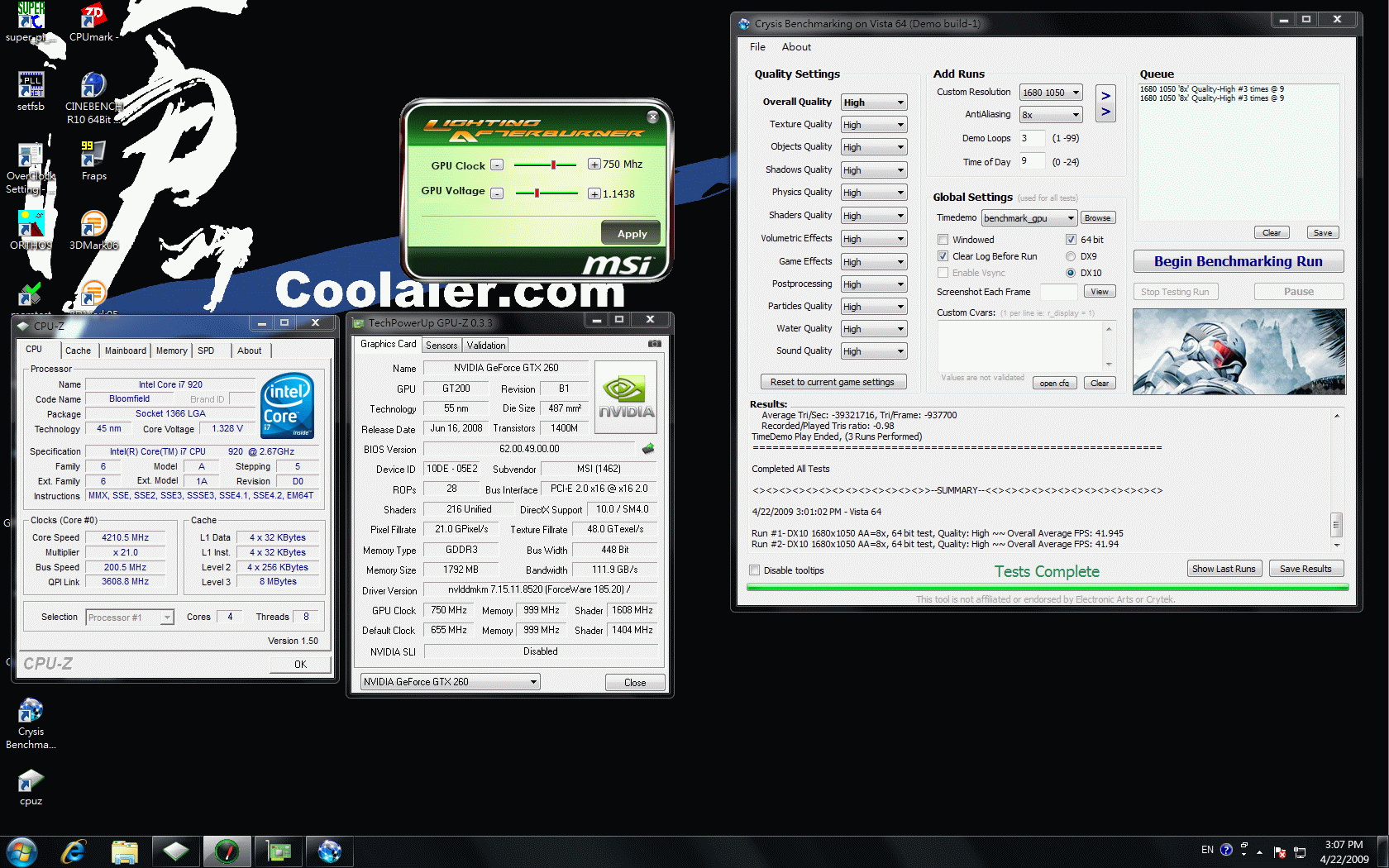Click the Demo Loops input field
Viewport: 1389px width, 868px height.
click(x=1032, y=138)
